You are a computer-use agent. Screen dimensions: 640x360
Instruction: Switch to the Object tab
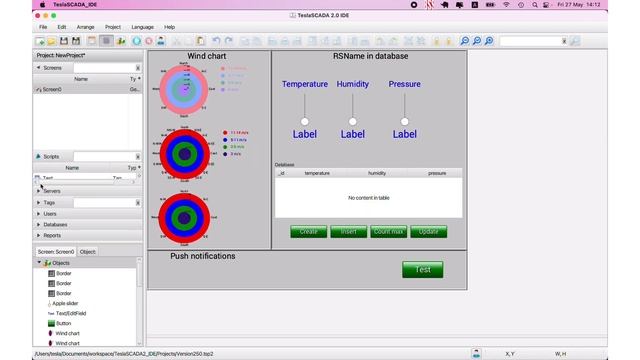pos(87,252)
